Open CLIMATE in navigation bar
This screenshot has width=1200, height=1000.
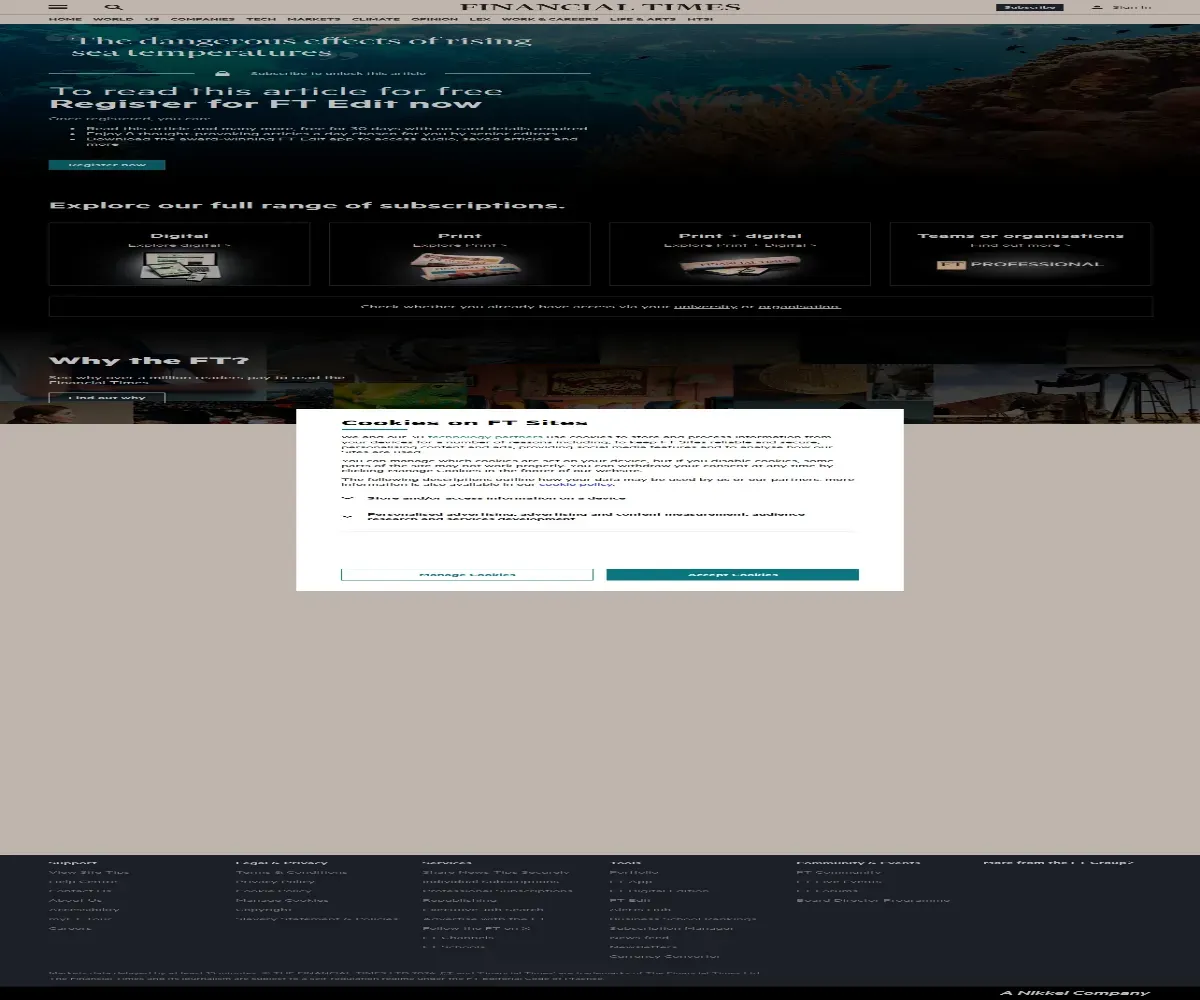click(x=376, y=19)
